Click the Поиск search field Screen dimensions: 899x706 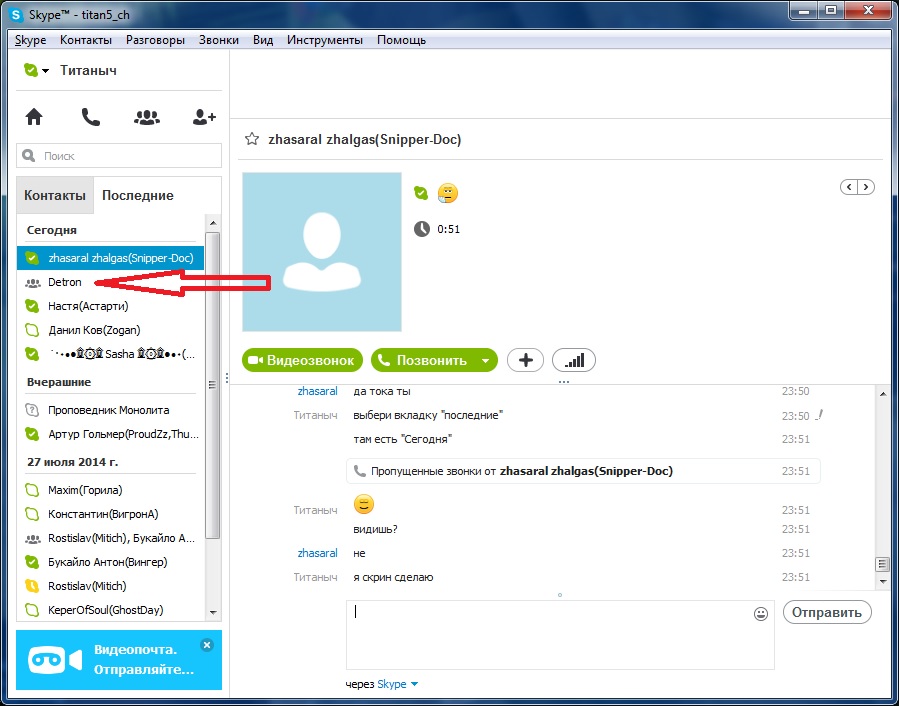[119, 155]
